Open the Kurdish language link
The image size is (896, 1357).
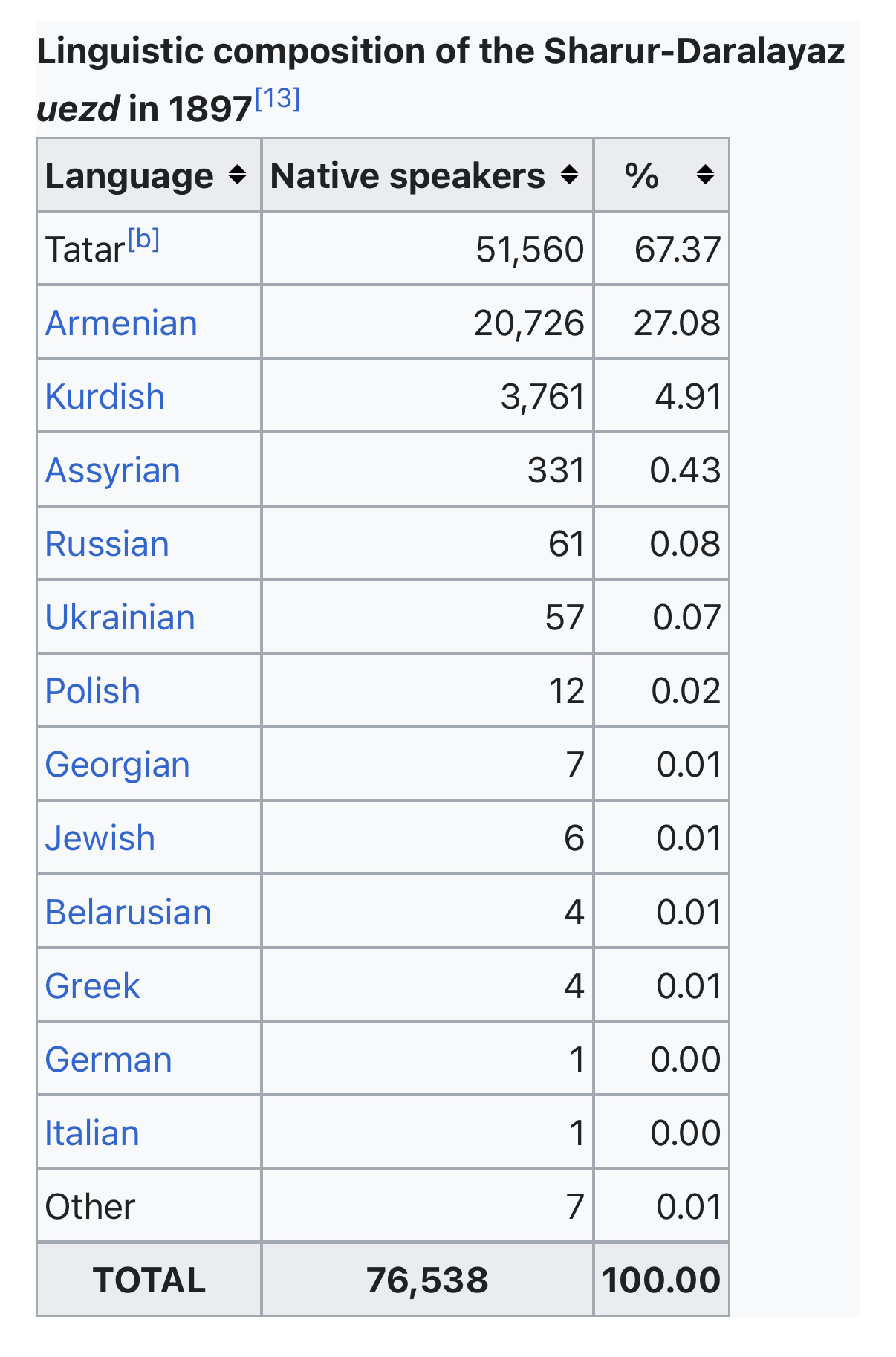click(x=105, y=397)
